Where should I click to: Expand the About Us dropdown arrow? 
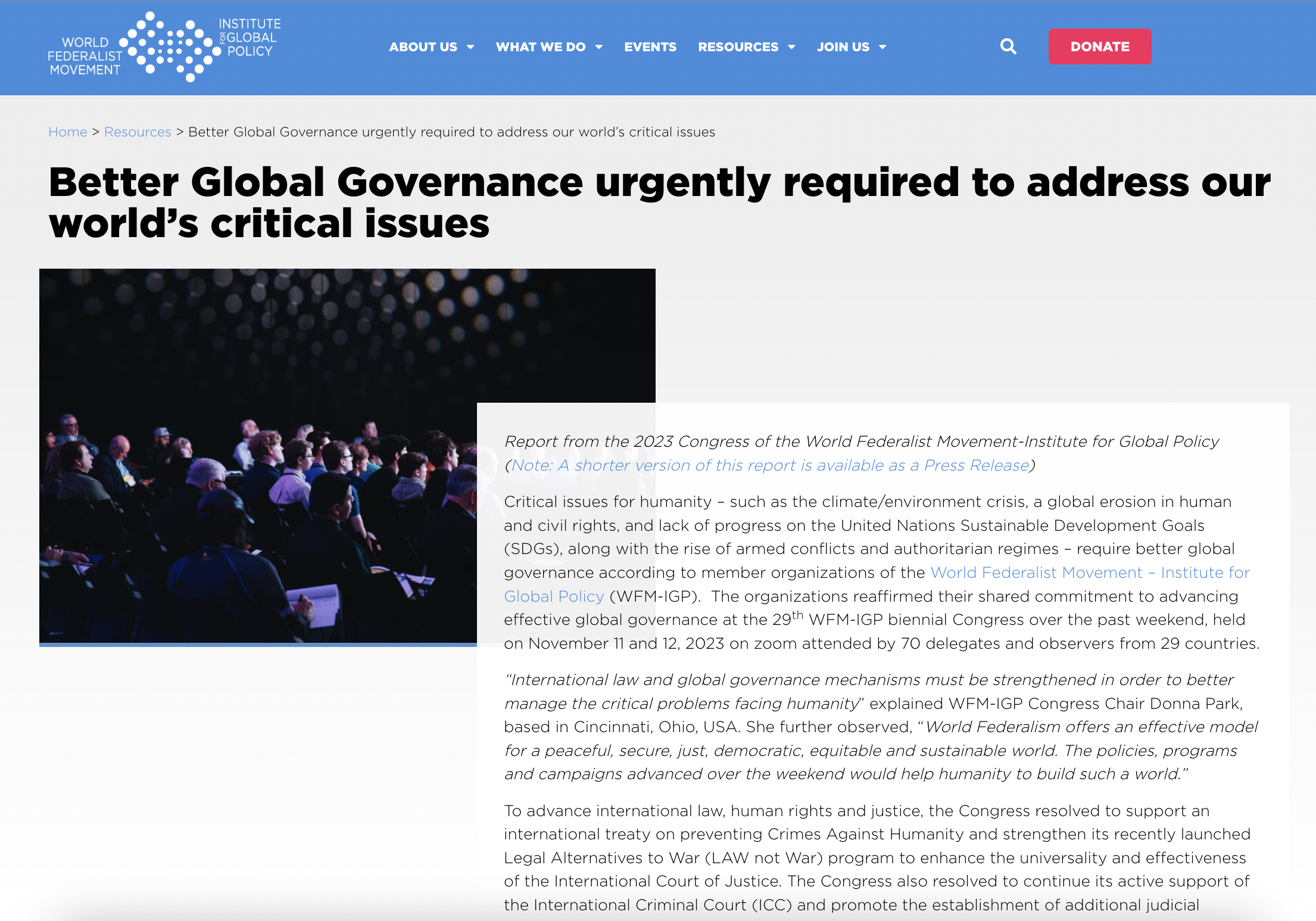470,47
